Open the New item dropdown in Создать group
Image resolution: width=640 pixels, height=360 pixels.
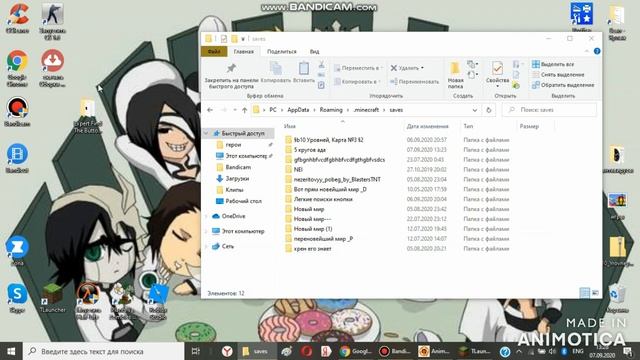click(x=472, y=64)
